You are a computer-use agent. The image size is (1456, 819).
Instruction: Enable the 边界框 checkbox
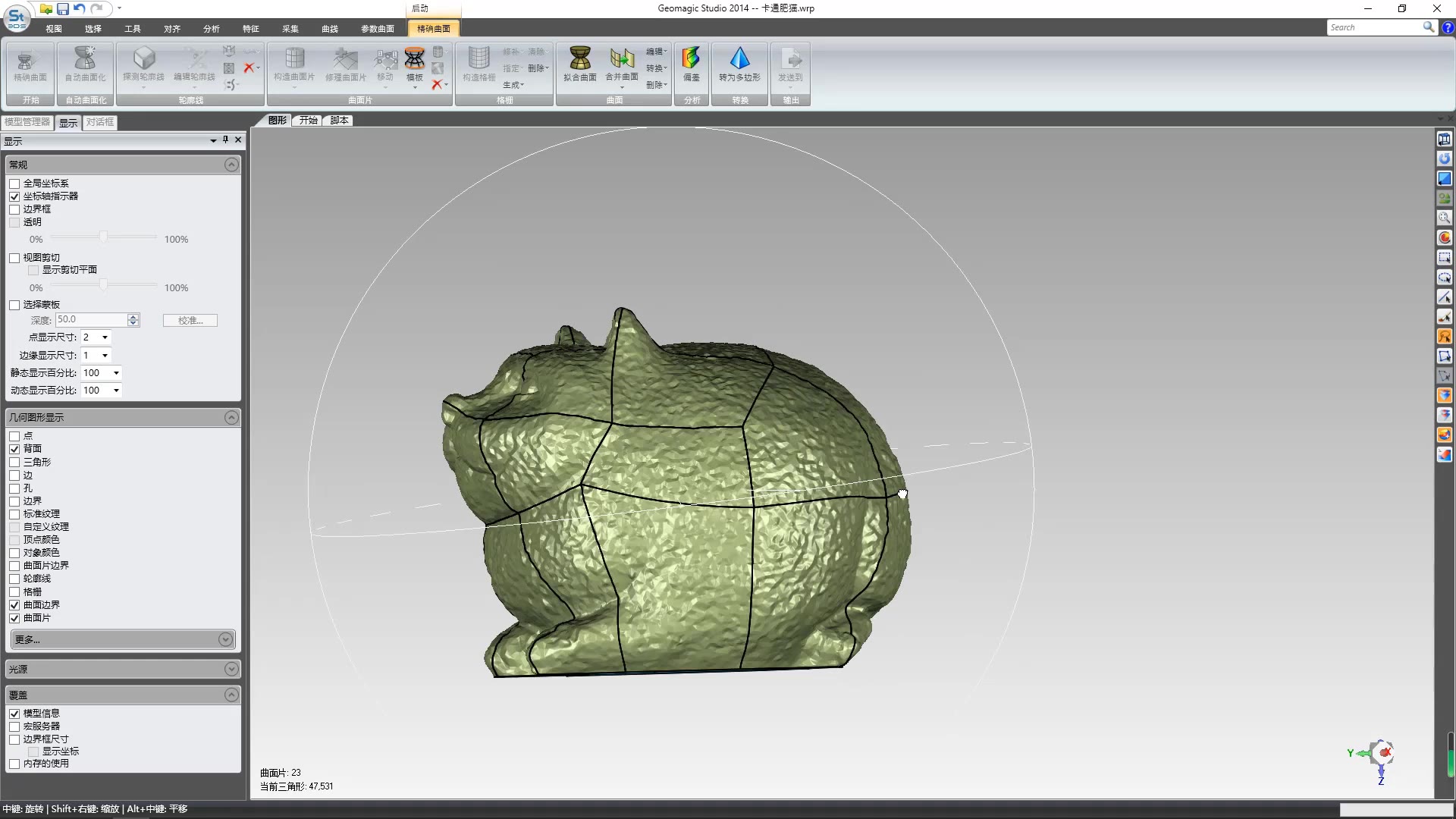[14, 209]
